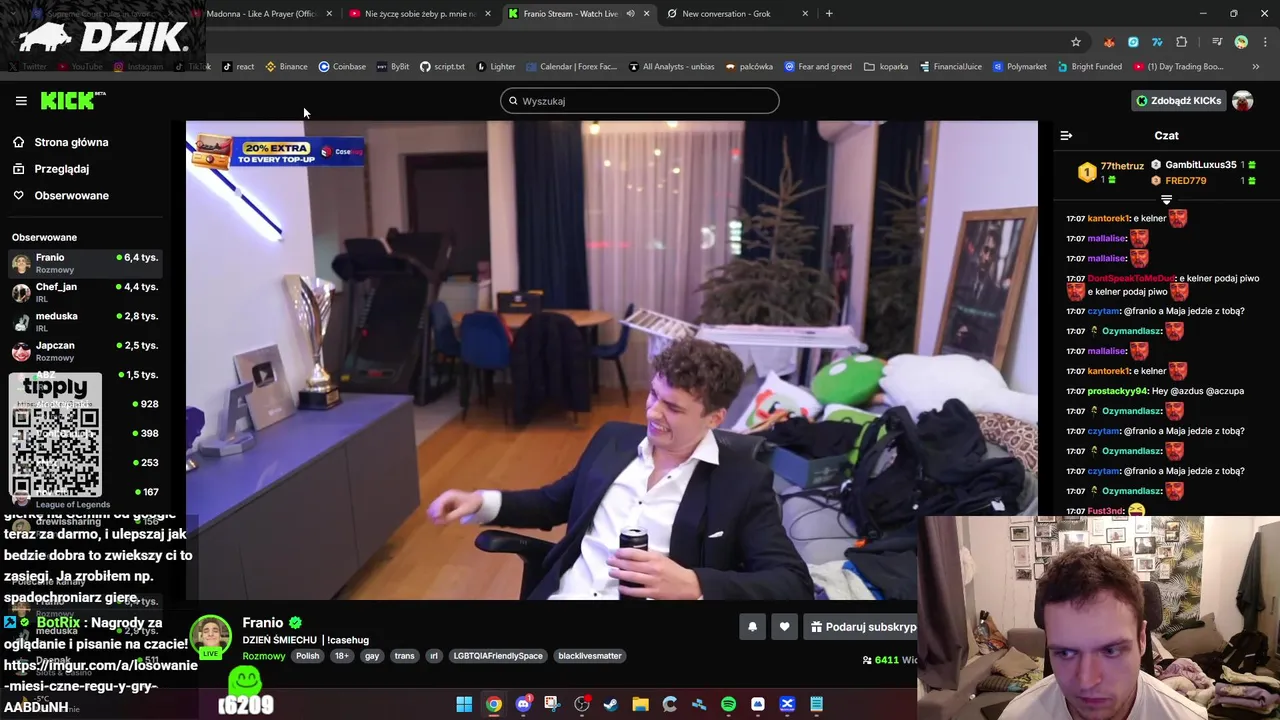The height and width of the screenshot is (720, 1280).
Task: Click the notification bell icon below stream
Action: point(752,627)
